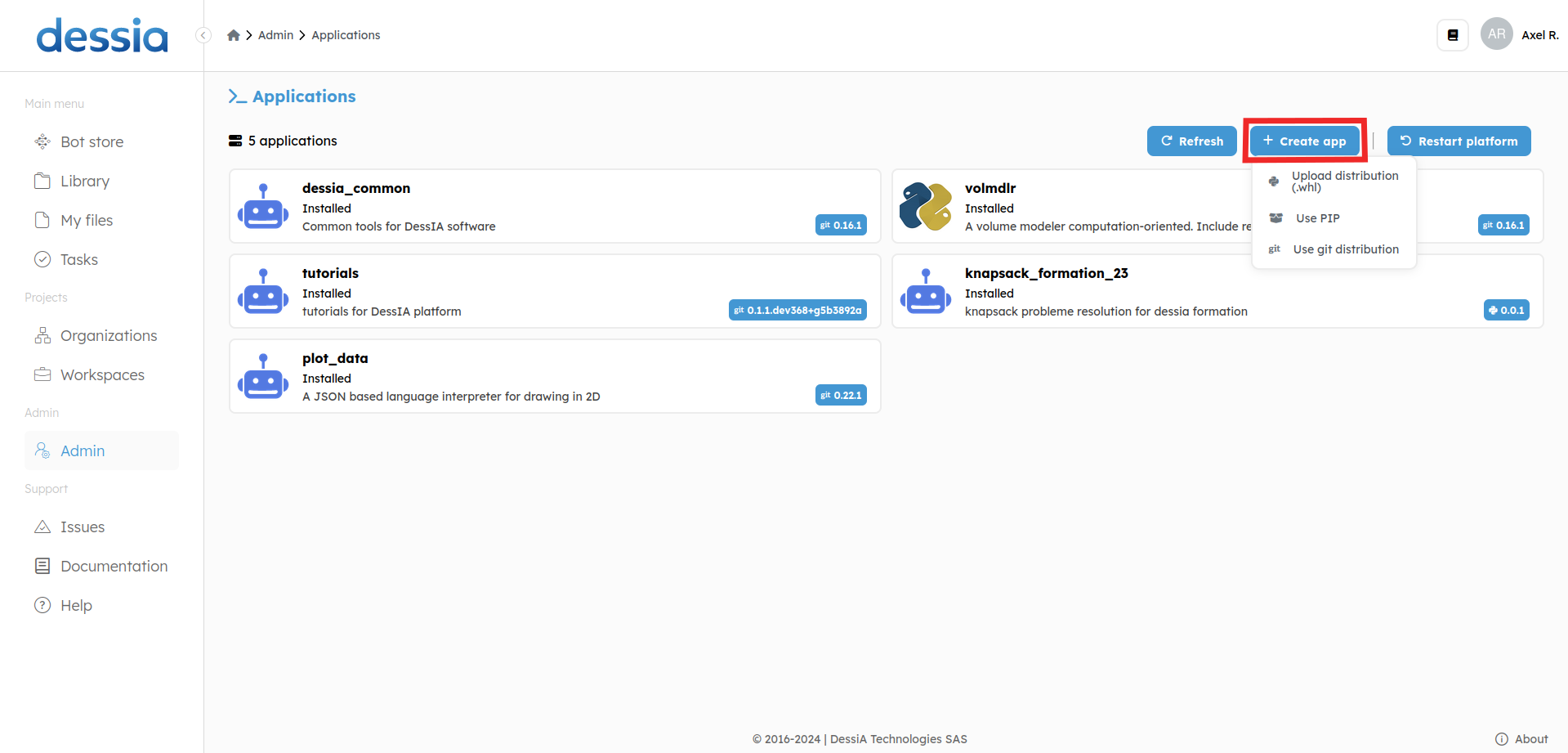Open the Admin breadcrumb link
This screenshot has height=753, width=1568.
point(275,35)
